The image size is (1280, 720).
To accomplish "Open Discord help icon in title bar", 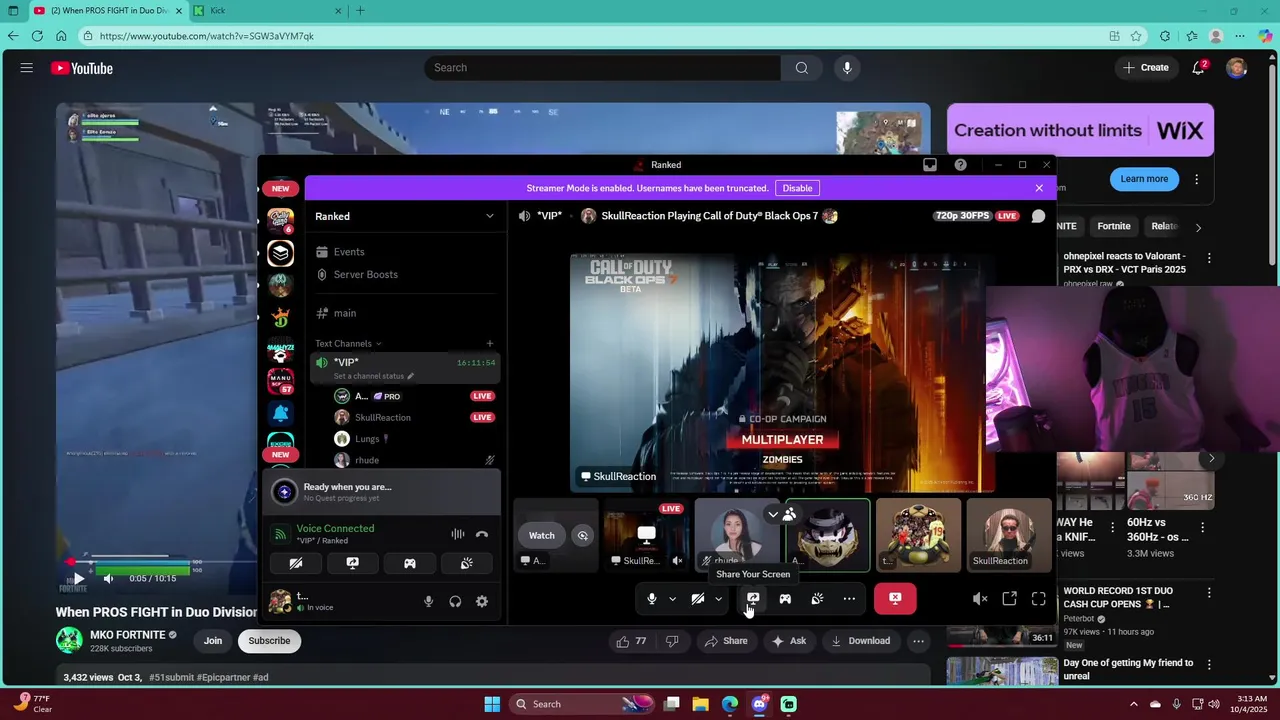I will pyautogui.click(x=961, y=165).
